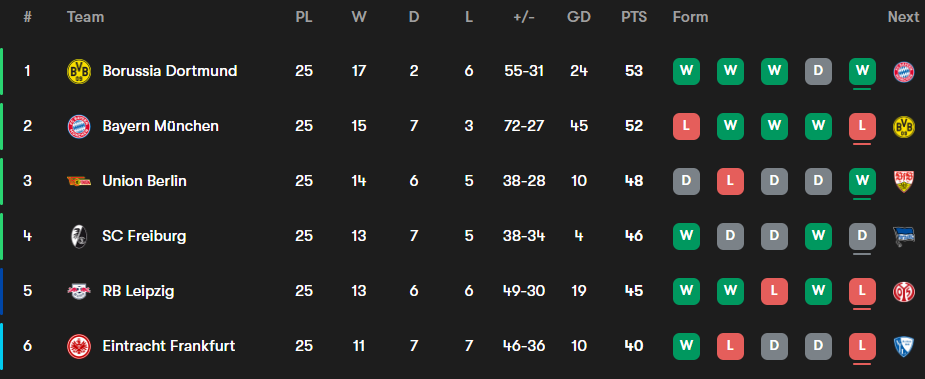
Task: Click the Eintracht Frankfurt club crest
Action: pos(78,346)
